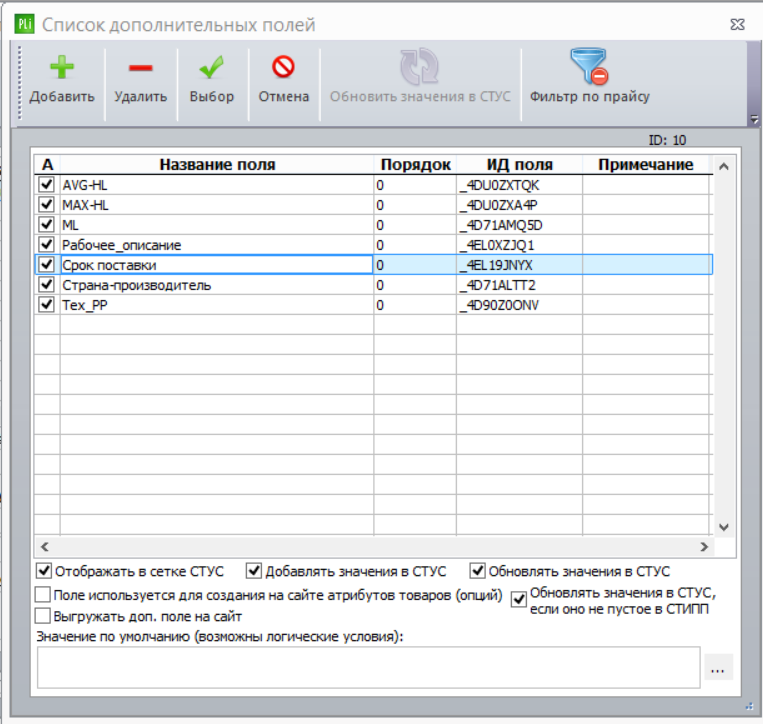
Task: Click the toolbar drag handle grip
Action: coord(19,83)
